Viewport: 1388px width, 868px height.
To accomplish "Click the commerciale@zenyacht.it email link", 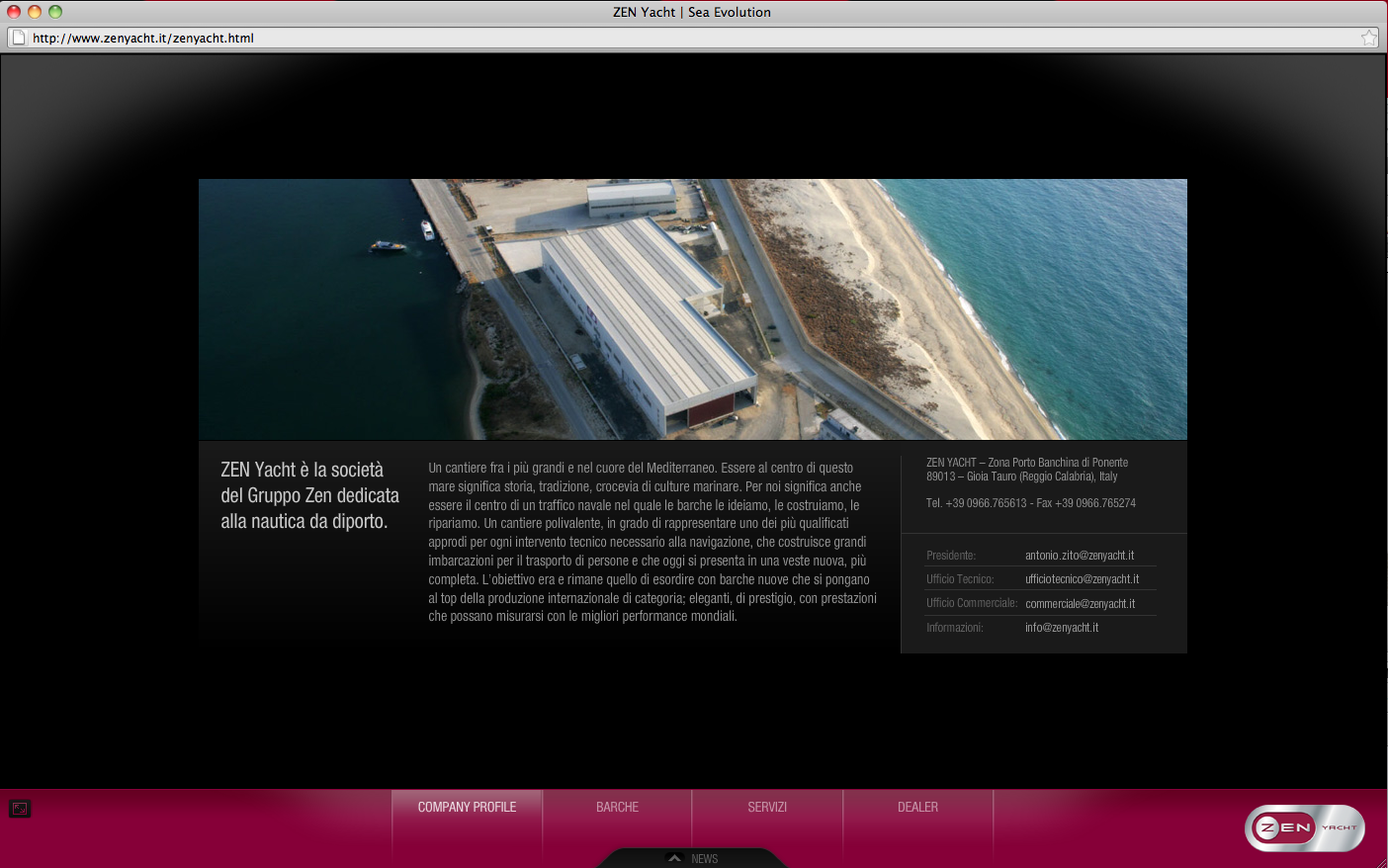I will pos(1080,603).
